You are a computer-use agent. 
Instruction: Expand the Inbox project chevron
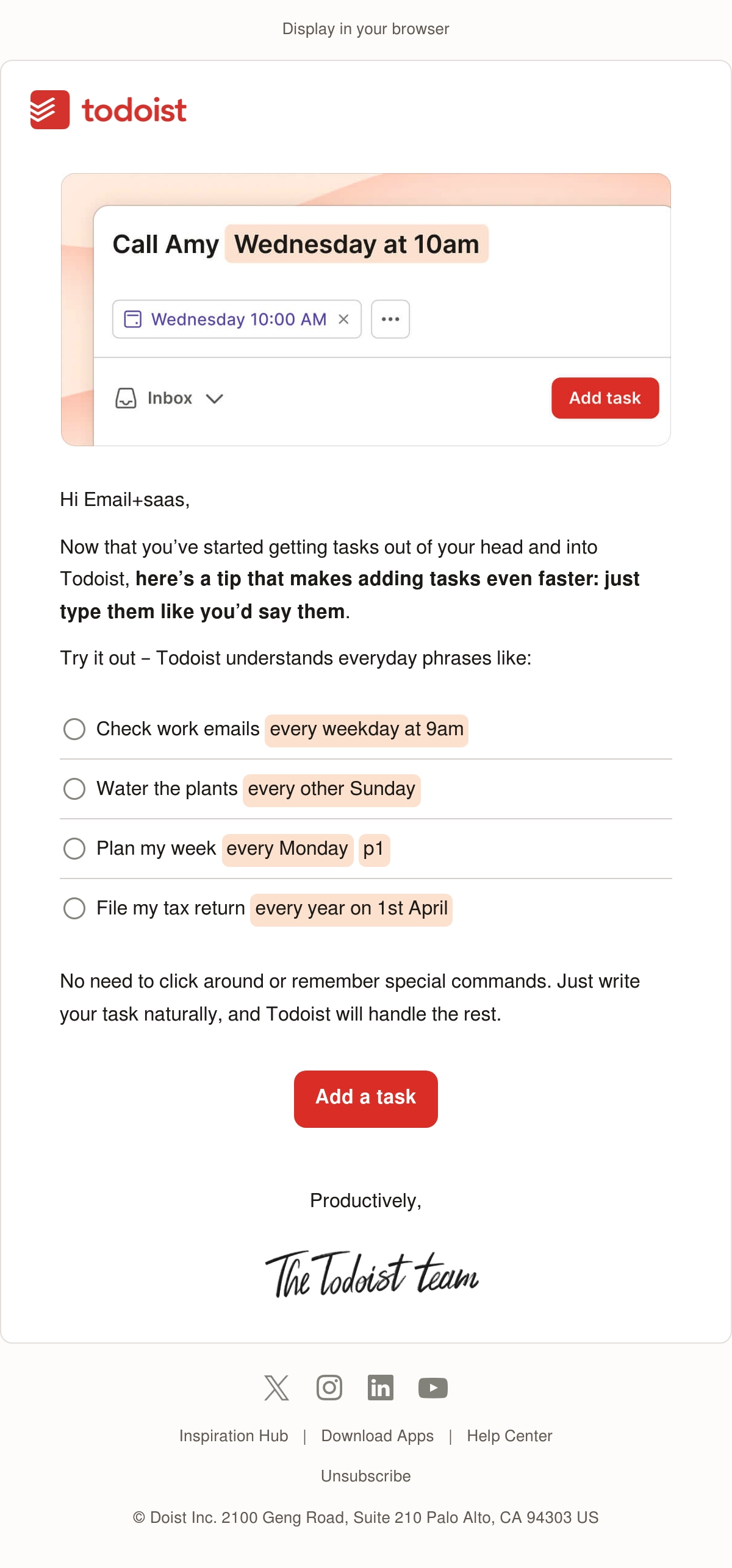(x=214, y=399)
